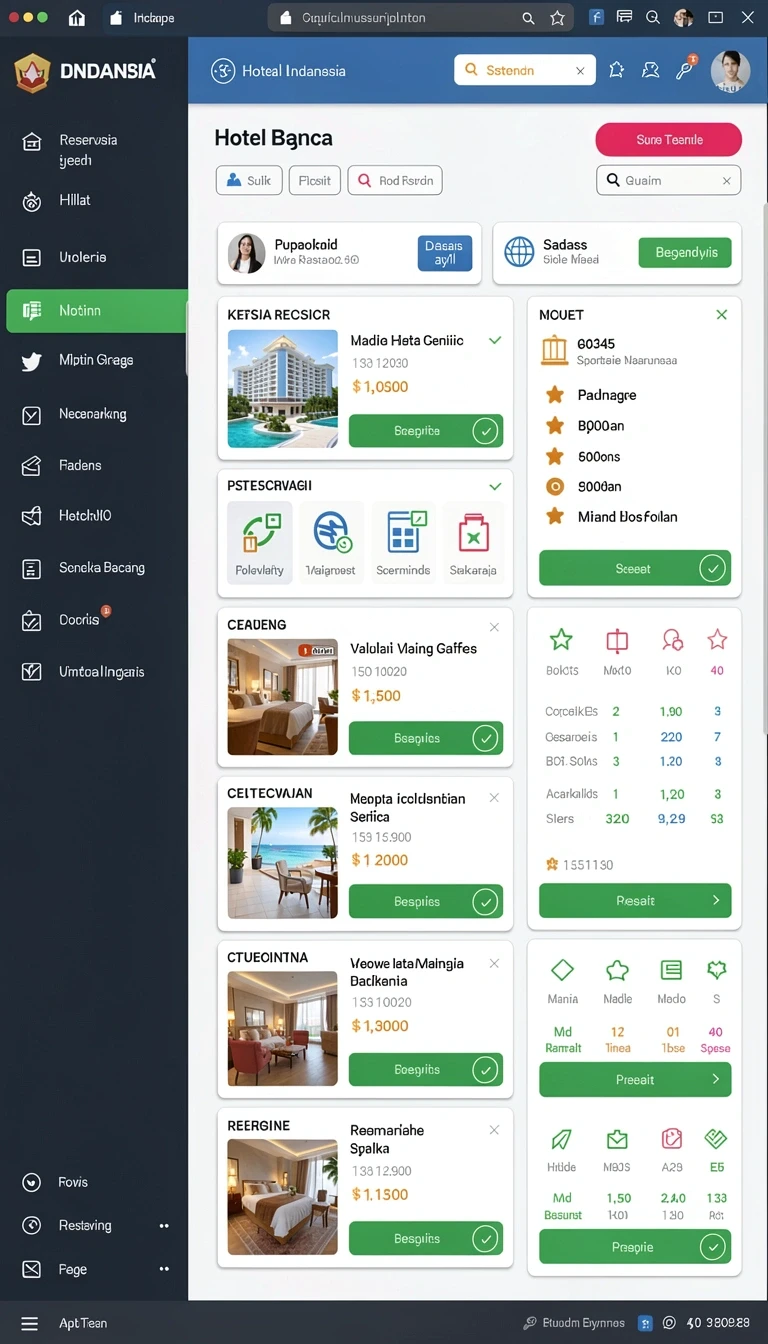Select the Hillat sidebar icon
768x1344 pixels.
[32, 201]
